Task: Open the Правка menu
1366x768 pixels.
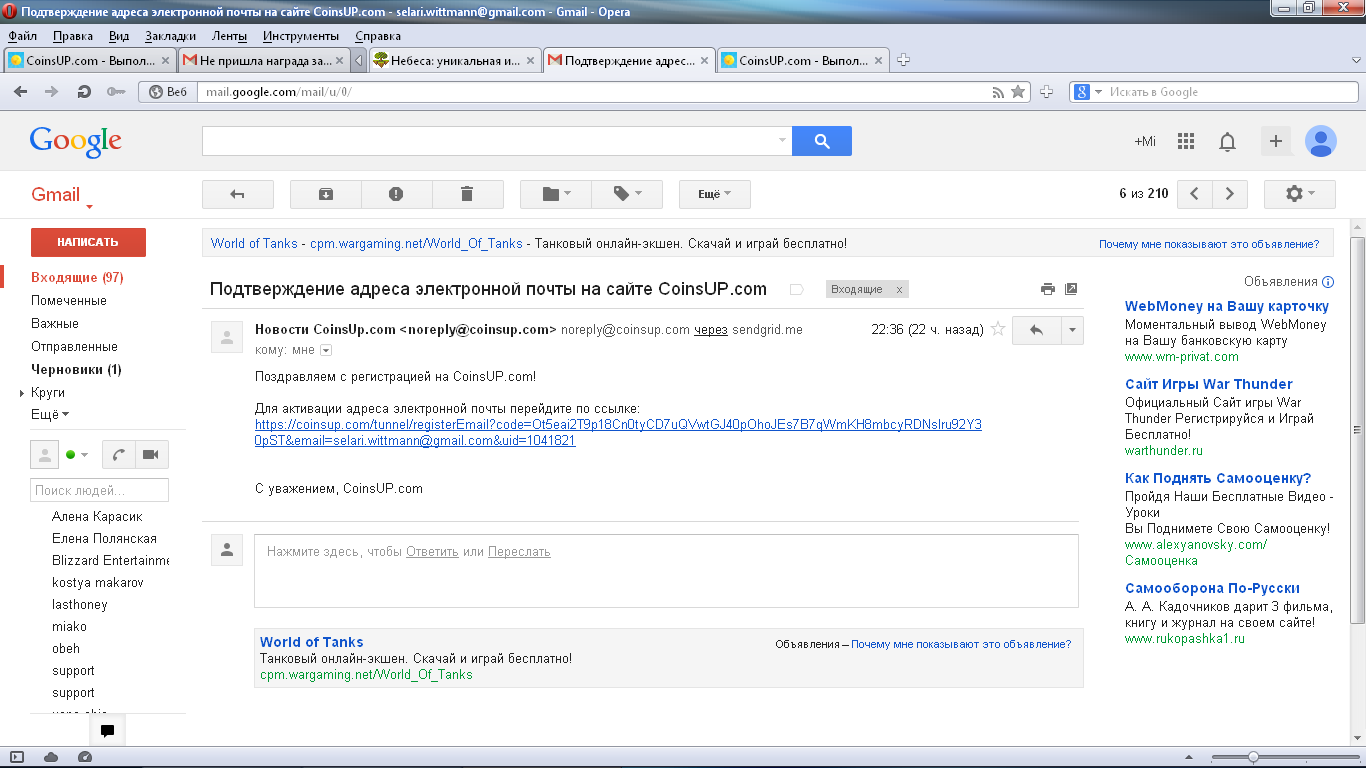Action: click(x=73, y=36)
